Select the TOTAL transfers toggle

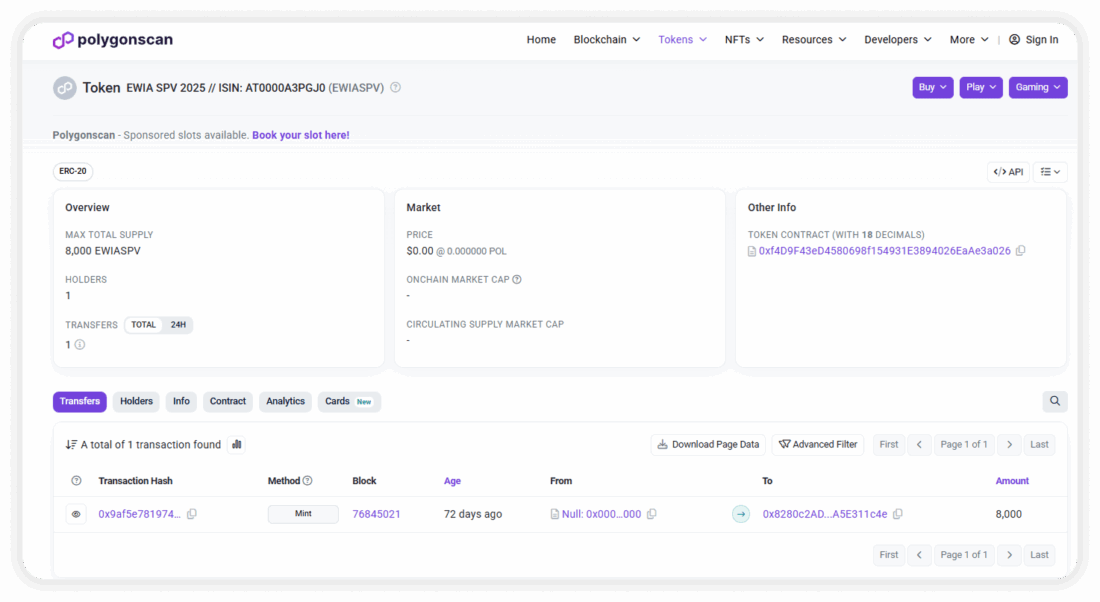point(144,325)
